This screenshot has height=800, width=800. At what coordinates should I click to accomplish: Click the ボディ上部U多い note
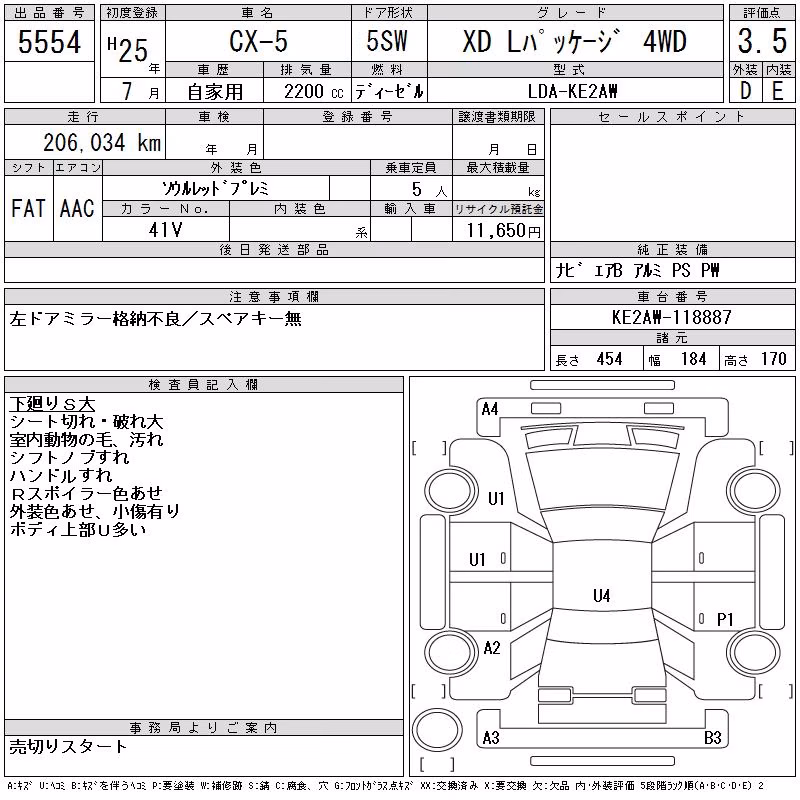click(78, 530)
